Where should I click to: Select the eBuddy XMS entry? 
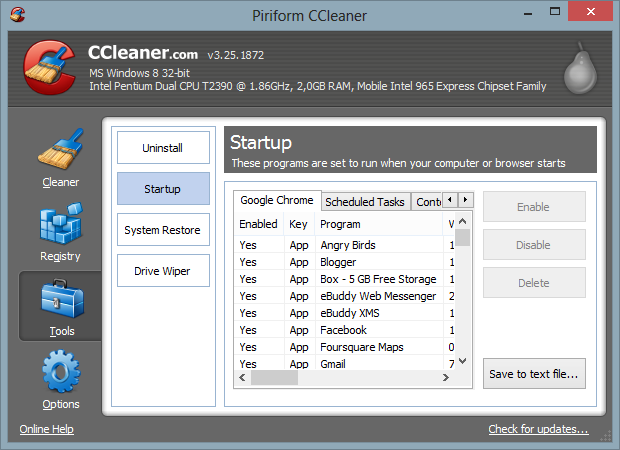click(x=344, y=313)
